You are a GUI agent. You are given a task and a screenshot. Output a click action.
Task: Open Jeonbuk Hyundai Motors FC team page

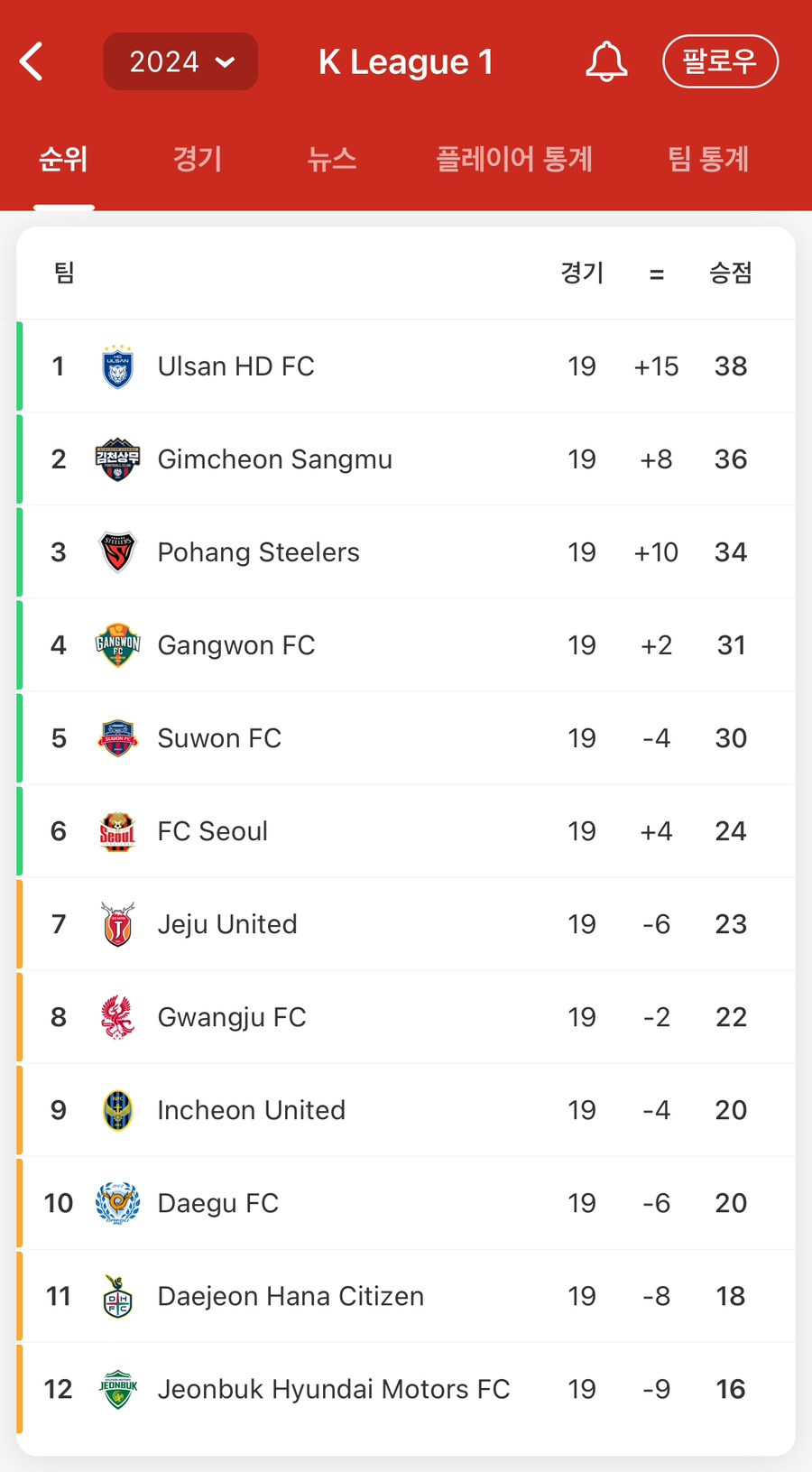pos(406,1389)
